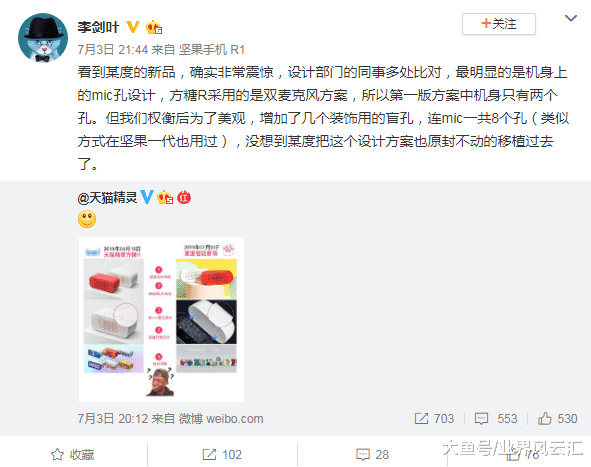Open the @天猫精灵 account link
Screen dimensions: 591x467
click(x=107, y=198)
